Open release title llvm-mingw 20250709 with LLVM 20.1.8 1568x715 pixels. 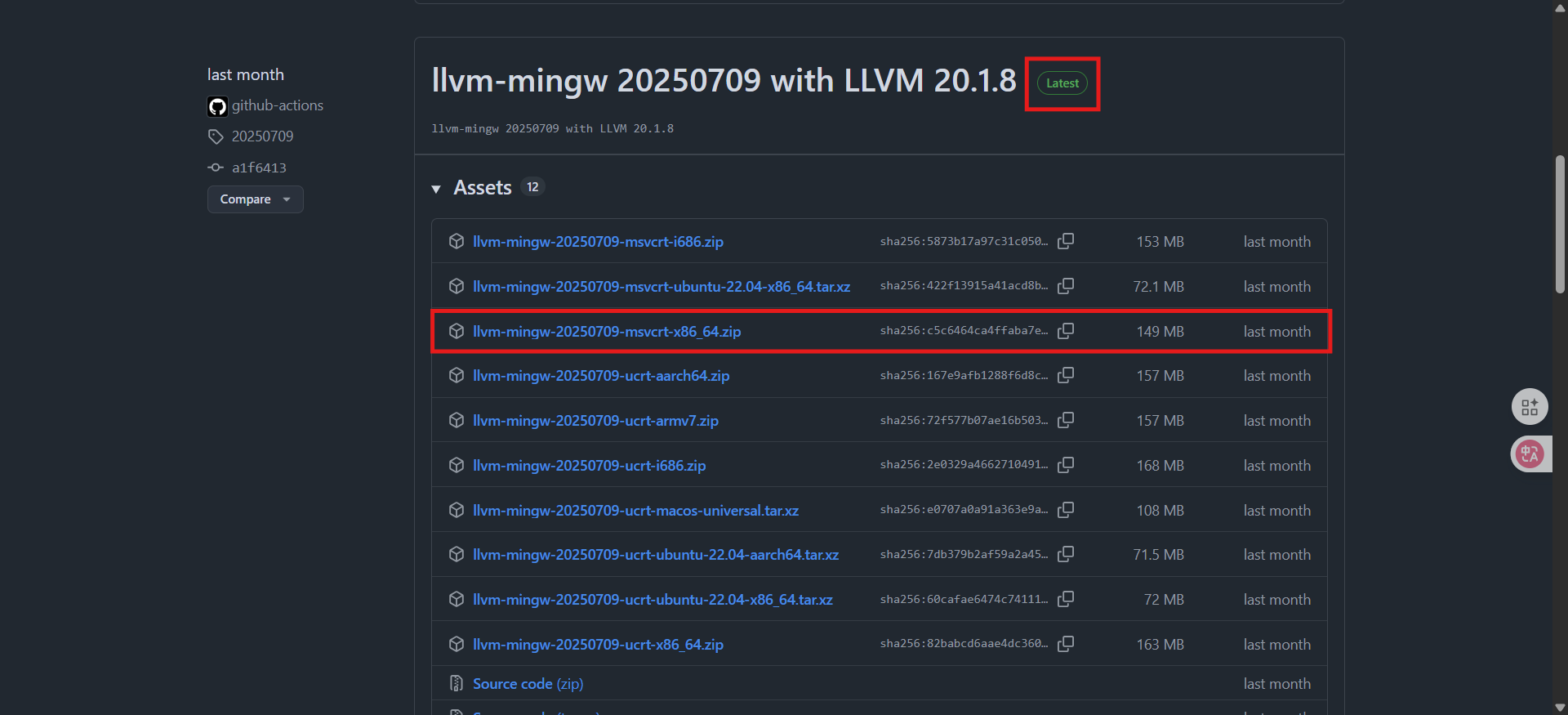[724, 81]
